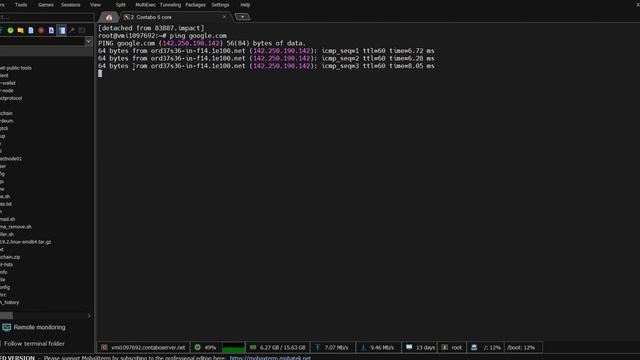
Task: Click the Split menu item
Action: coord(120,5)
